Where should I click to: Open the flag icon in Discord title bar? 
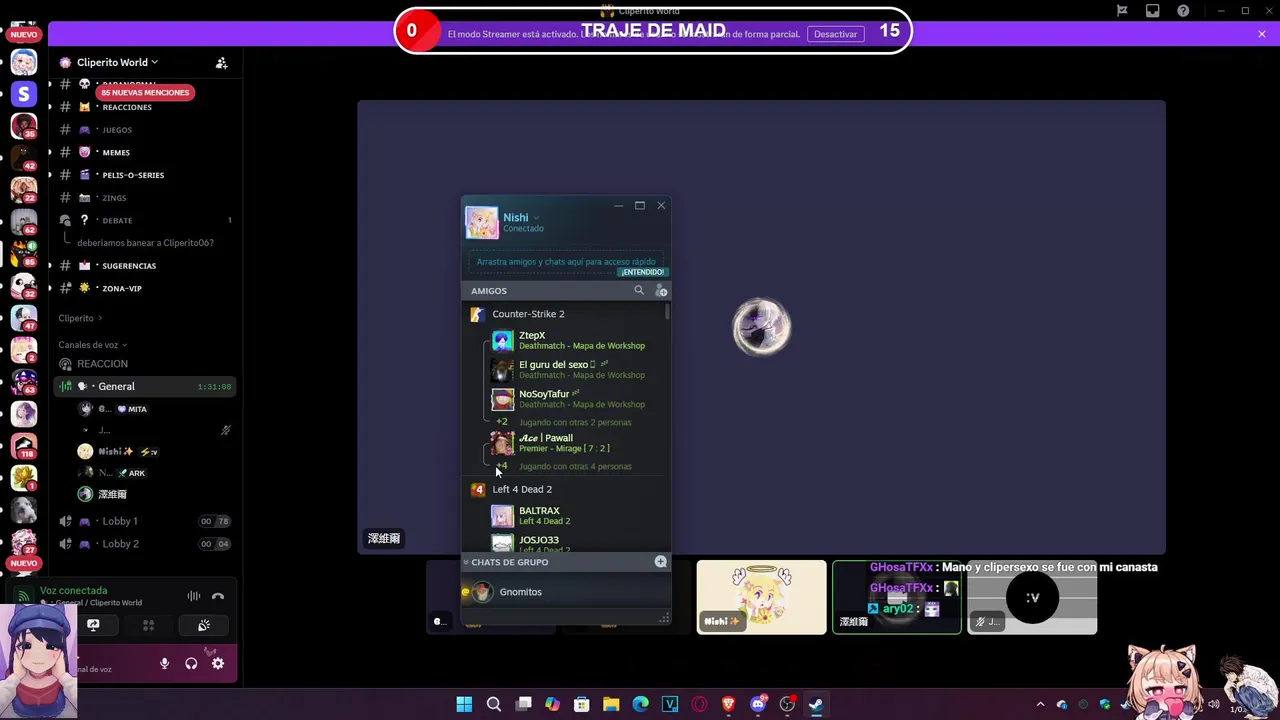point(1122,11)
